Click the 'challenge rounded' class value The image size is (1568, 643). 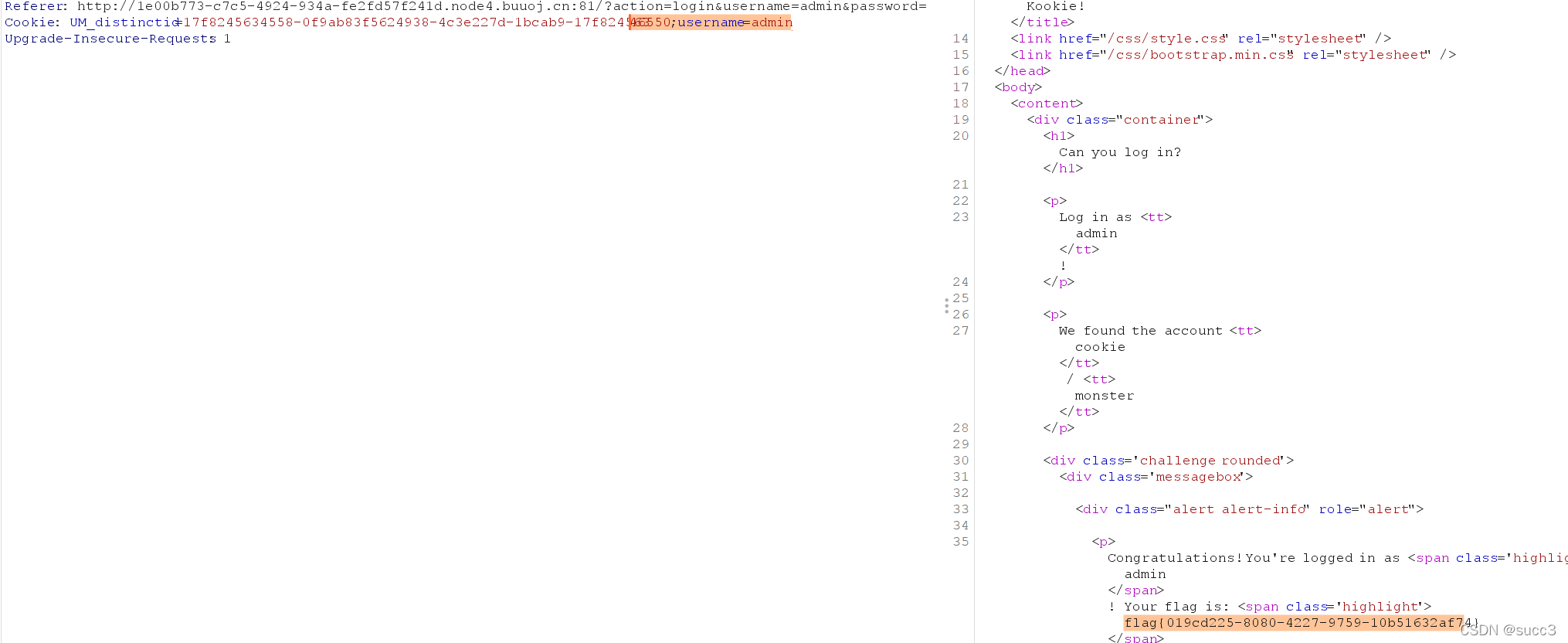(1210, 461)
